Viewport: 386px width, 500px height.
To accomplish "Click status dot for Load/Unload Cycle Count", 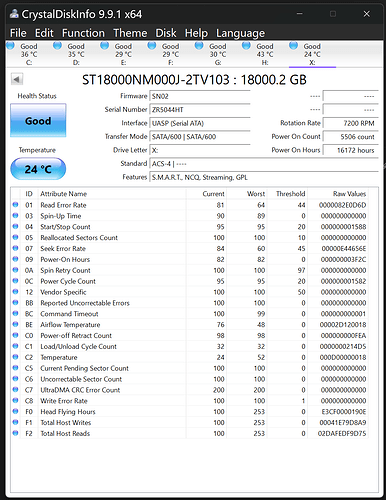I will click(x=15, y=346).
